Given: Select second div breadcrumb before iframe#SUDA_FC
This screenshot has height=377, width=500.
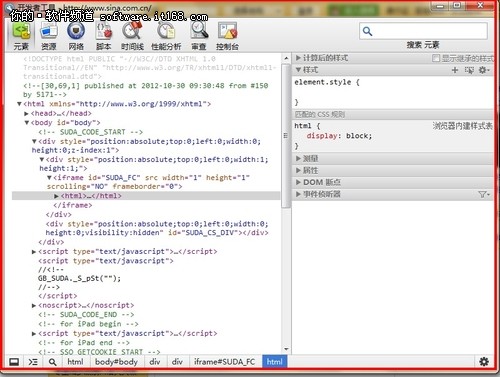Looking at the screenshot, I should point(177,362).
